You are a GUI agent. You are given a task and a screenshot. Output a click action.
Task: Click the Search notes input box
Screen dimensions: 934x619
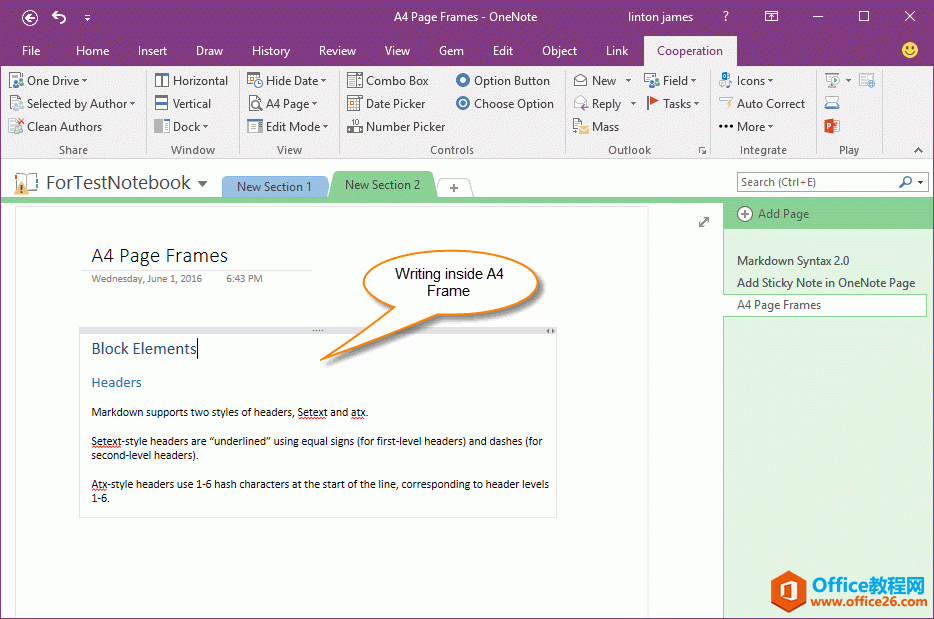[817, 182]
